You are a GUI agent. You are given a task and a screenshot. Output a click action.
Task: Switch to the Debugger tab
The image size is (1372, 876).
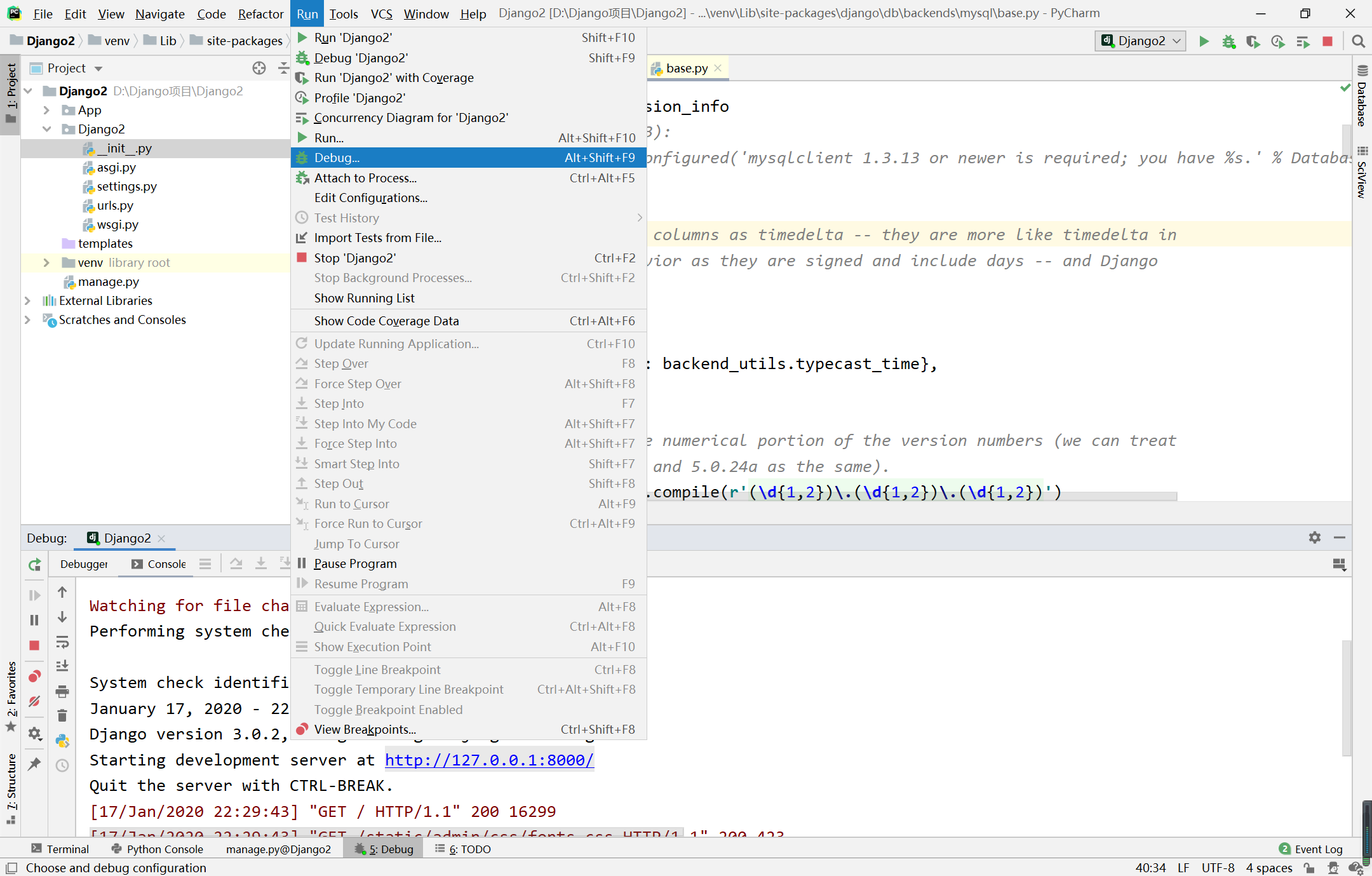[84, 564]
